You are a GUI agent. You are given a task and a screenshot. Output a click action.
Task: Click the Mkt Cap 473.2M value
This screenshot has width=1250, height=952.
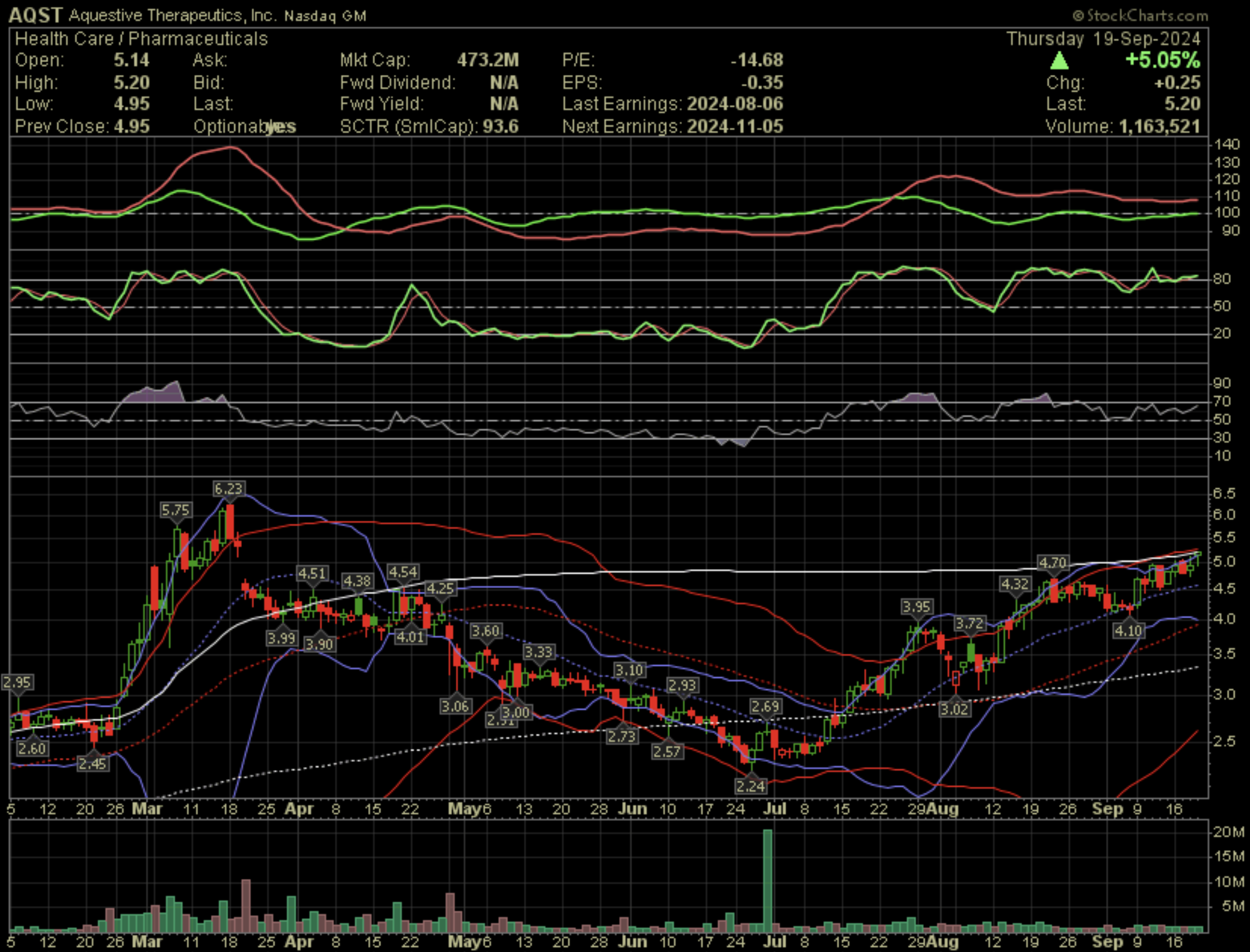coord(488,60)
